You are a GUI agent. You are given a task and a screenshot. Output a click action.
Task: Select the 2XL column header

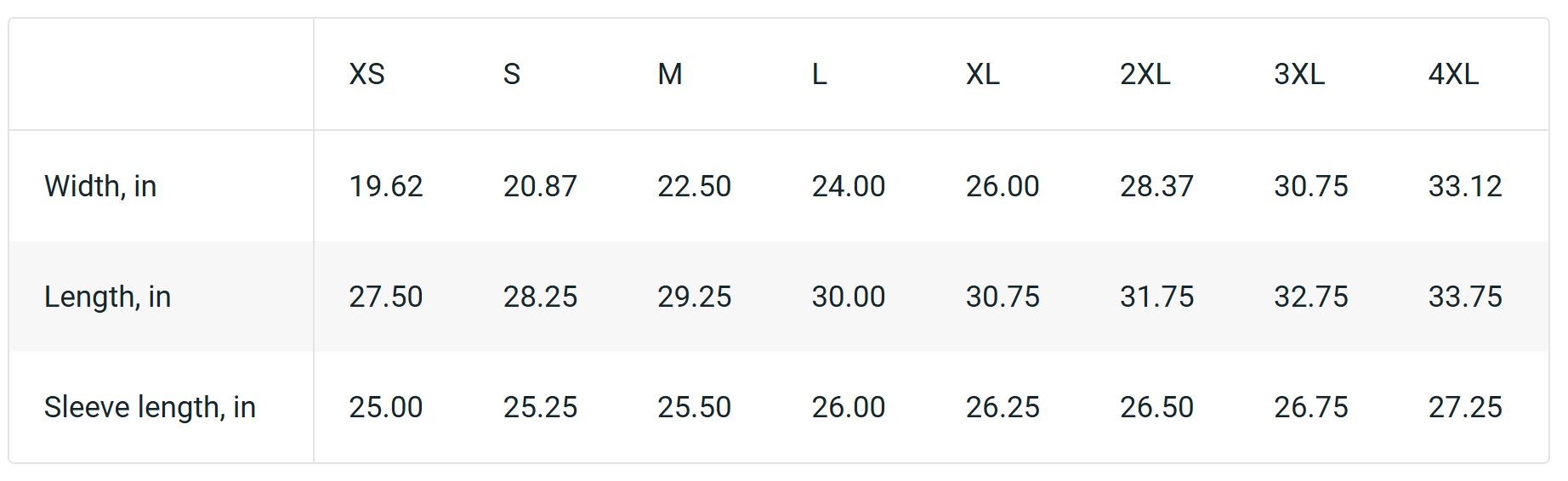point(1145,75)
